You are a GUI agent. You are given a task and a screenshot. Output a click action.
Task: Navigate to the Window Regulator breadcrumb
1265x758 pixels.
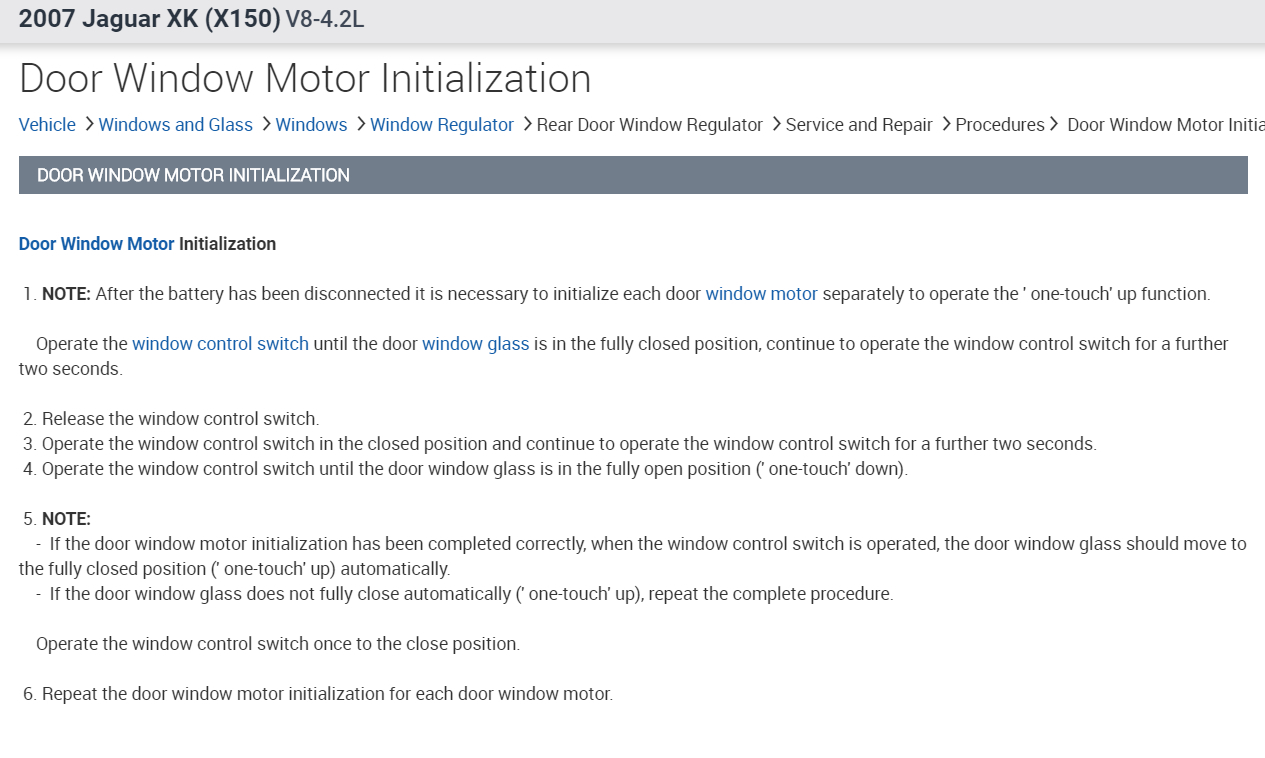click(441, 125)
